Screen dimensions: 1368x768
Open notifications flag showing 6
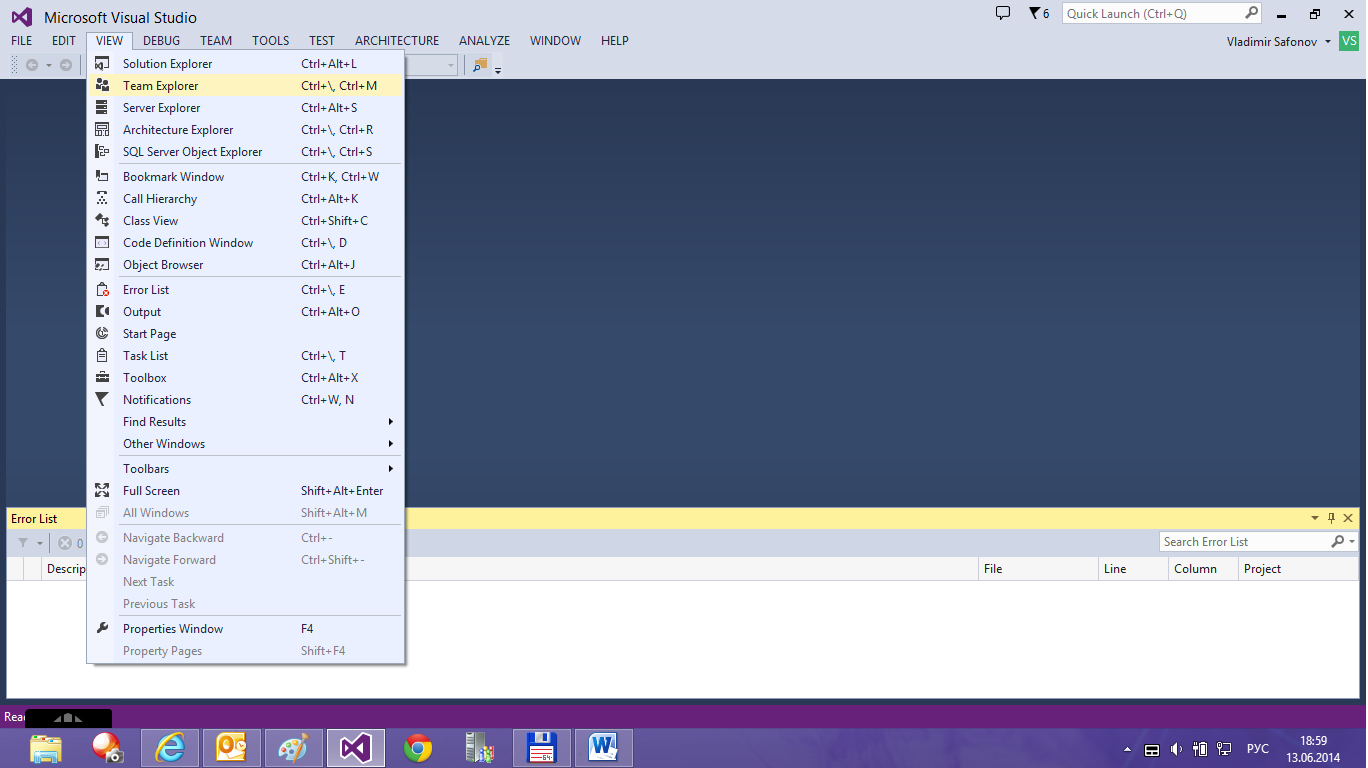(x=1039, y=13)
